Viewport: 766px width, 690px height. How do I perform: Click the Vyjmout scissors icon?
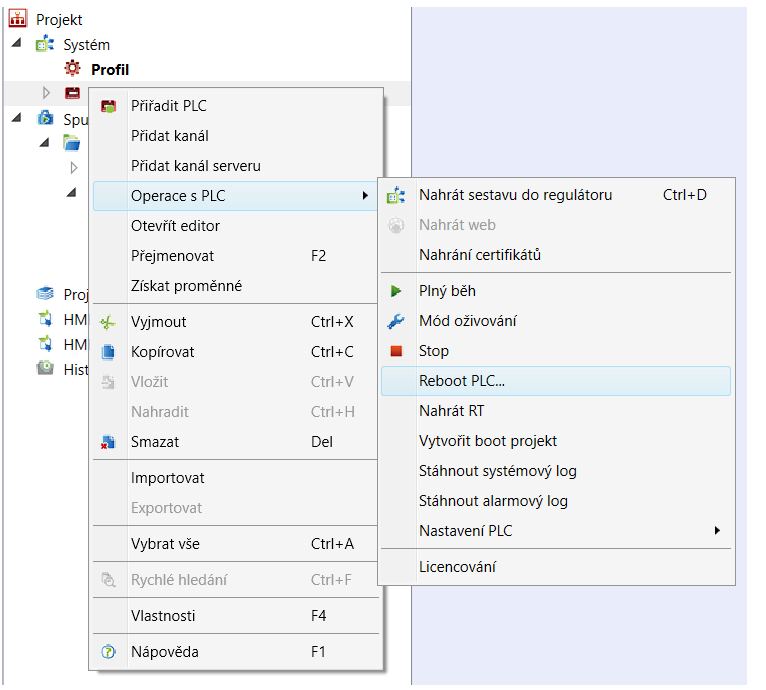pos(109,322)
